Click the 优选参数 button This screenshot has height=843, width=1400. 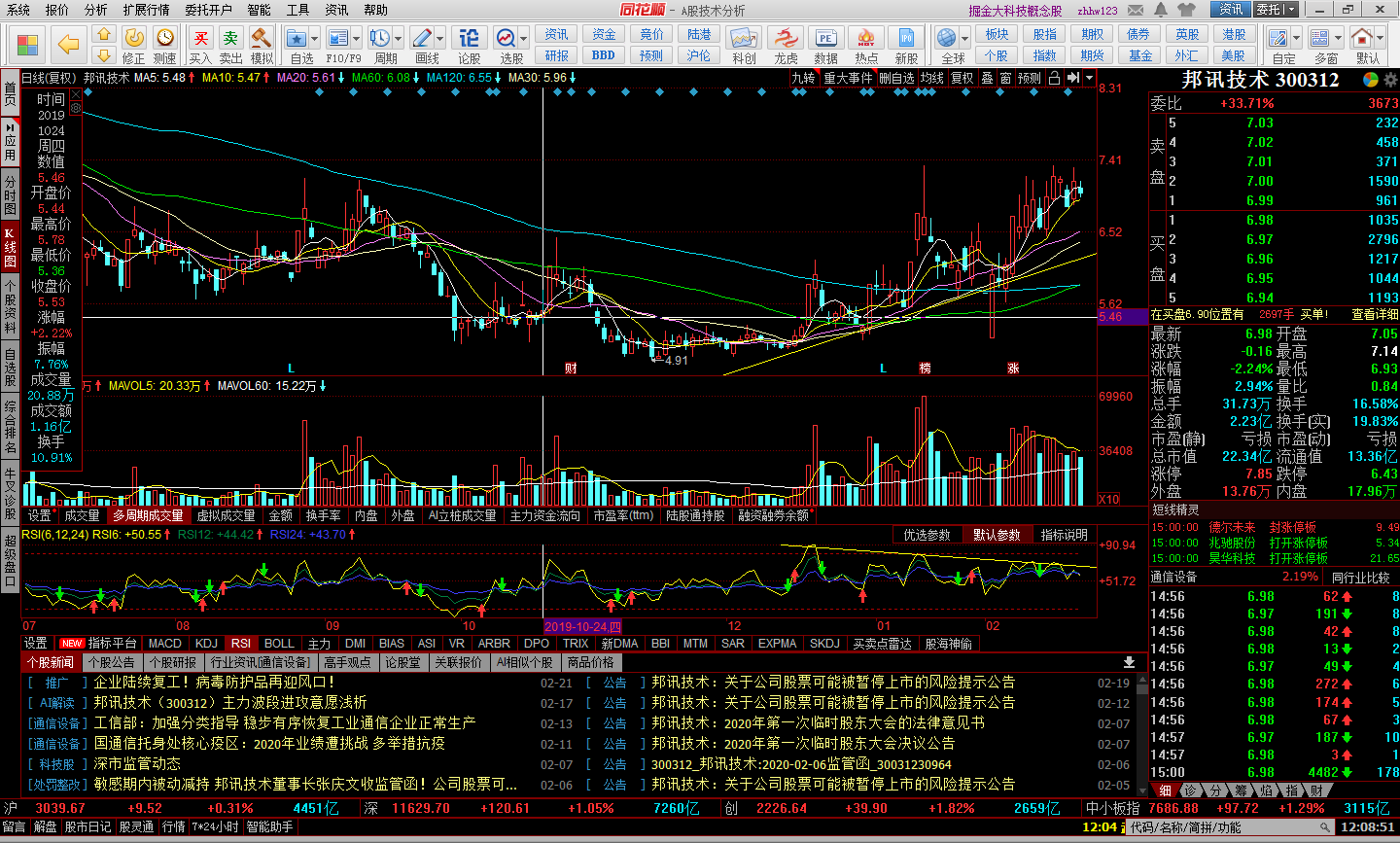[x=927, y=535]
